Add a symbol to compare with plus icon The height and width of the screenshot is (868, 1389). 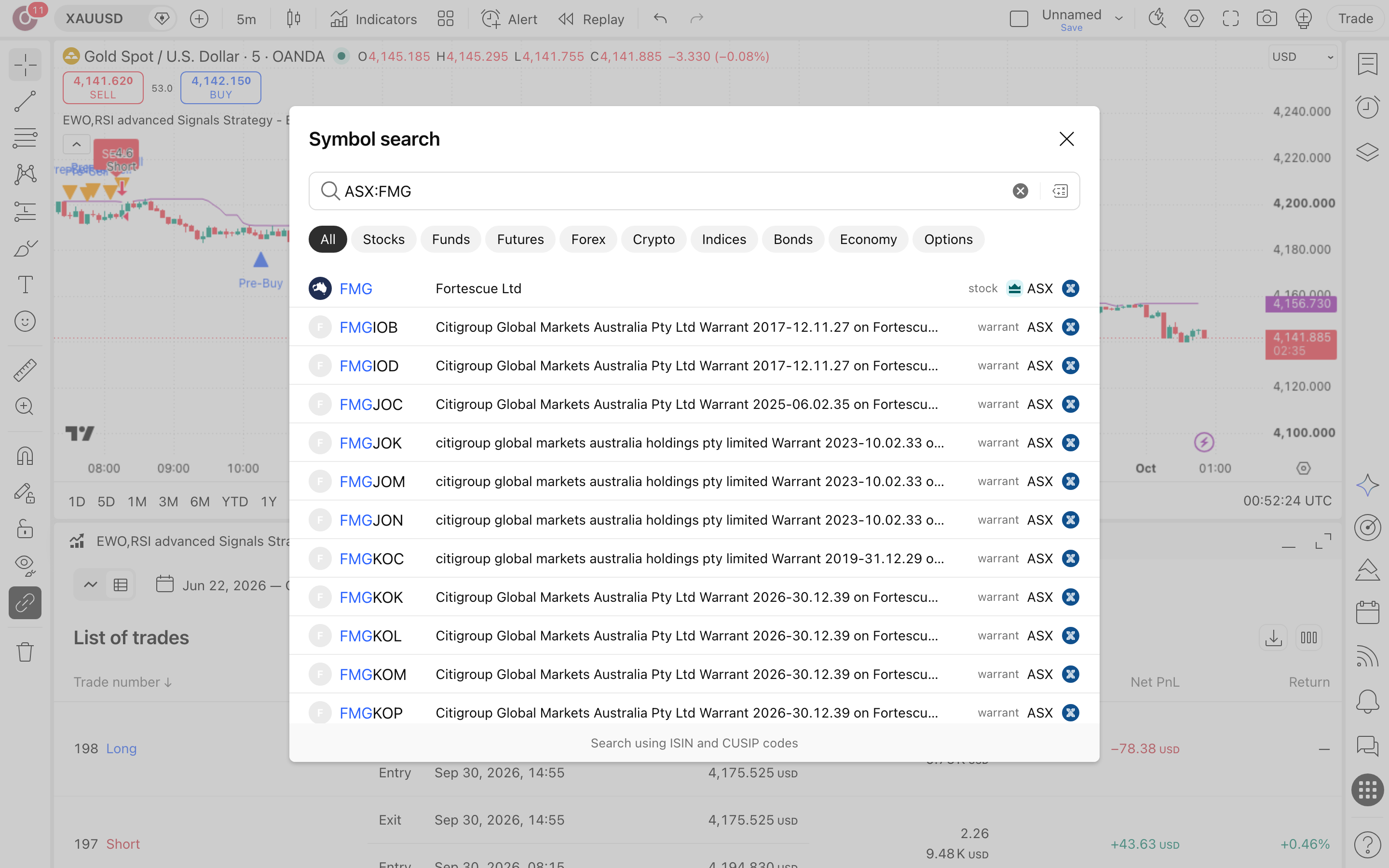coord(199,19)
